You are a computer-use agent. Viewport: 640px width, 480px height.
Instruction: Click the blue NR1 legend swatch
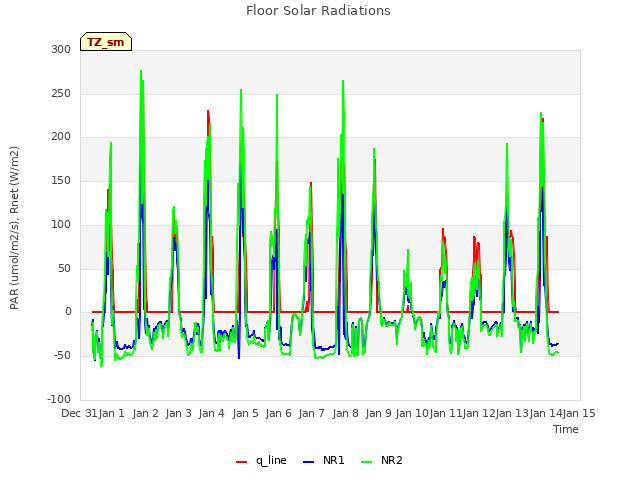(x=309, y=462)
